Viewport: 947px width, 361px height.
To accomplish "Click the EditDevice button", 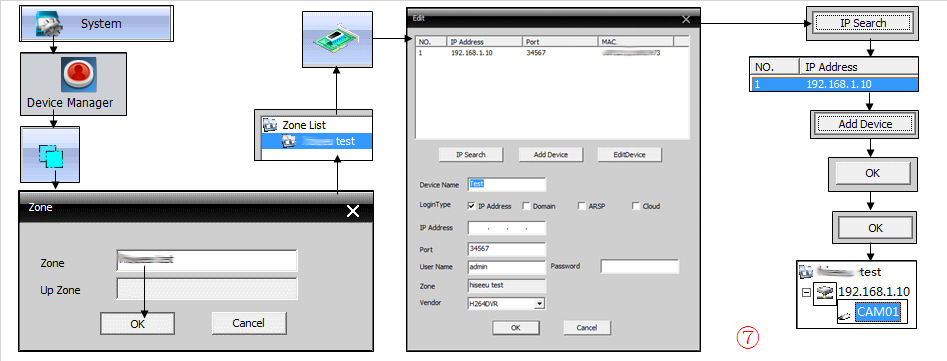I will pyautogui.click(x=629, y=155).
